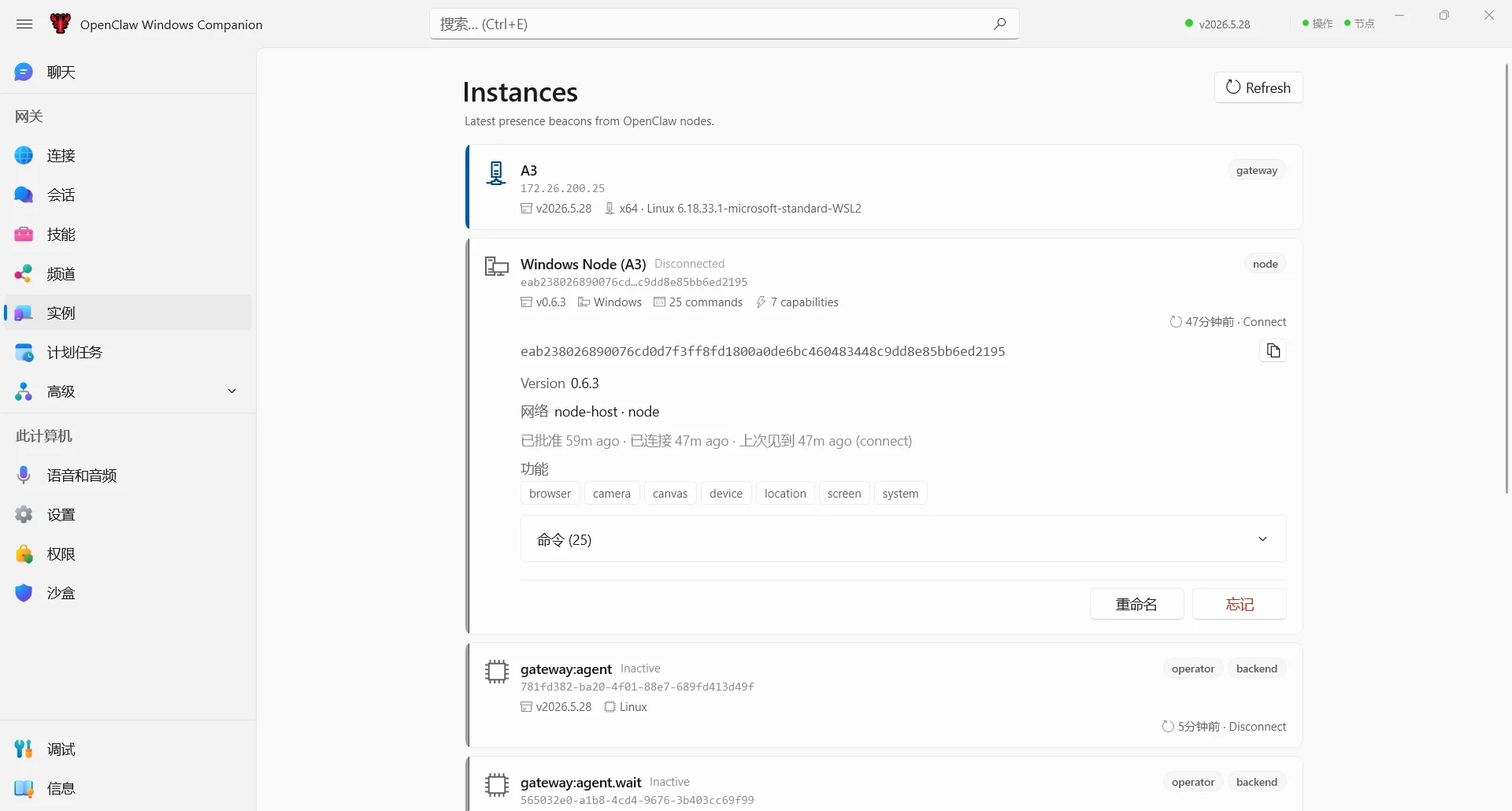This screenshot has width=1512, height=811.
Task: Click the gateway tag on A3
Action: [1257, 171]
